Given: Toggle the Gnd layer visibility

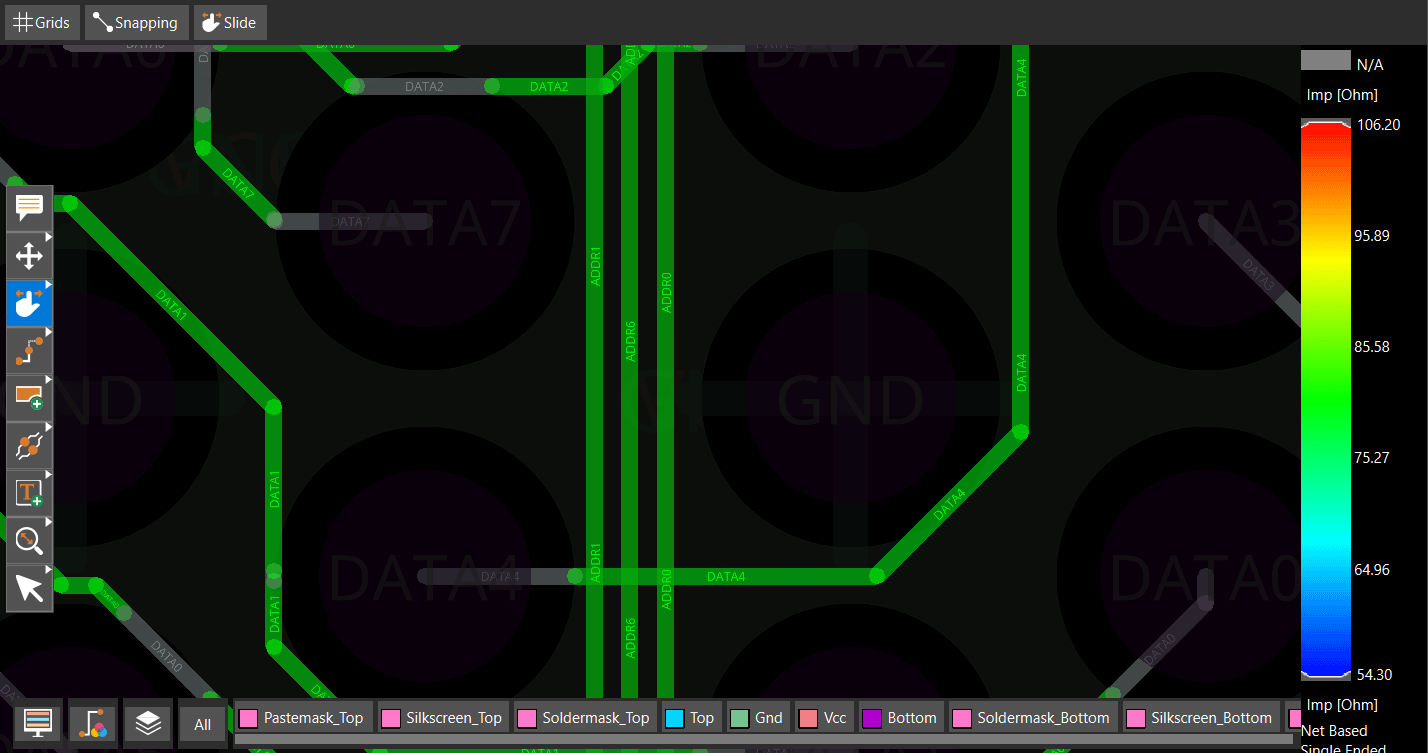Looking at the screenshot, I should coord(757,718).
